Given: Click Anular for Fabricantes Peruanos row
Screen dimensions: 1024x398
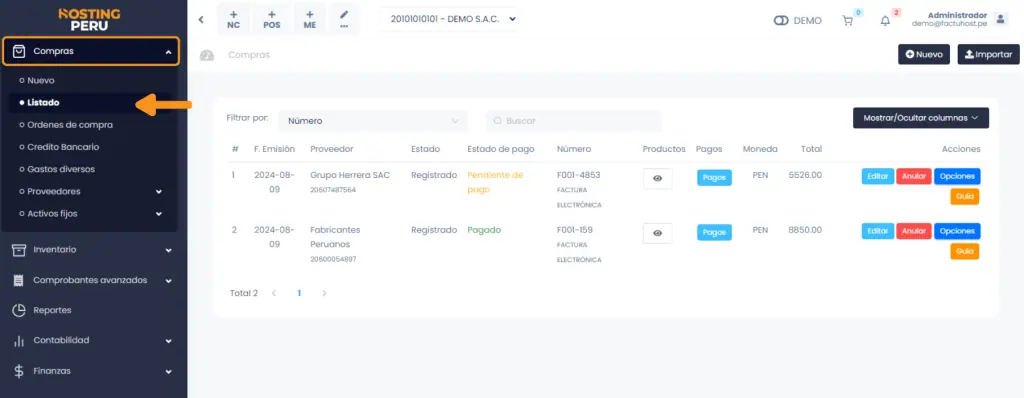Looking at the screenshot, I should [914, 231].
